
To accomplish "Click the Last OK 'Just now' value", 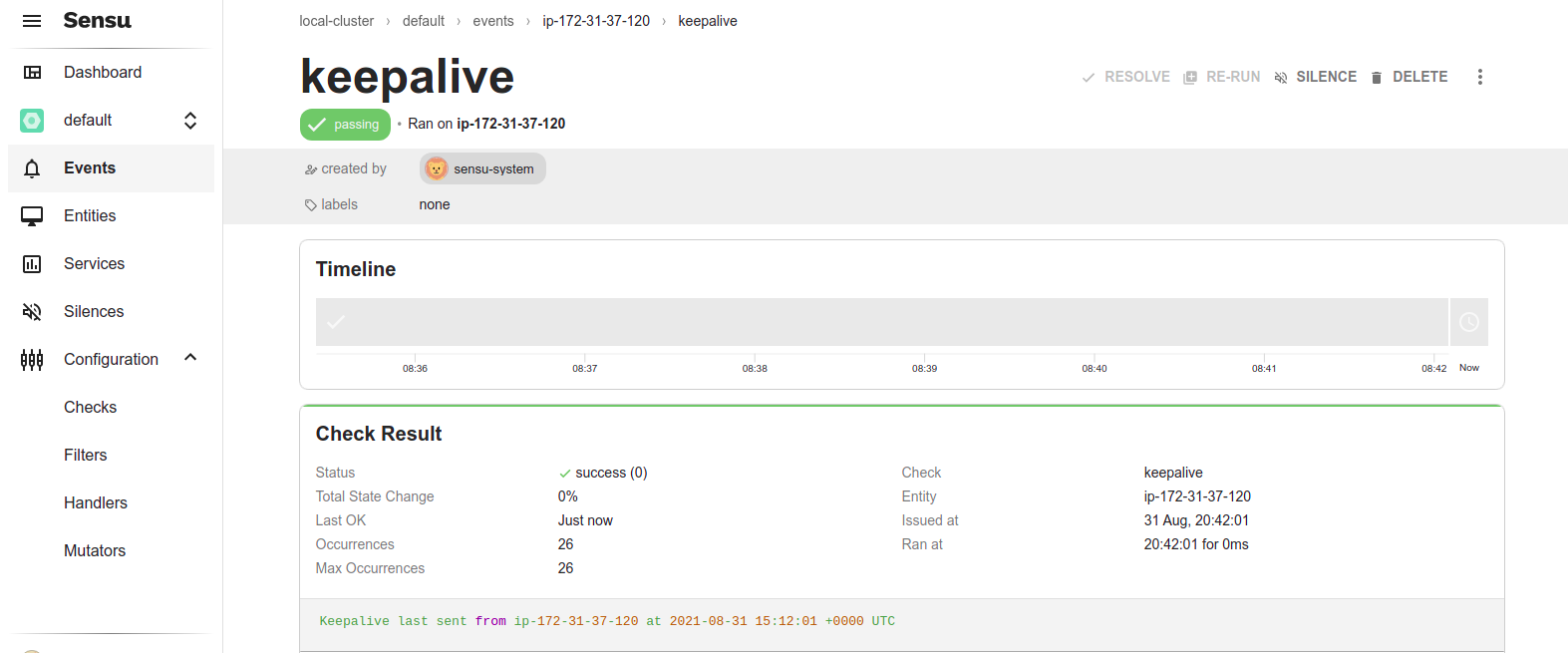I will point(585,520).
